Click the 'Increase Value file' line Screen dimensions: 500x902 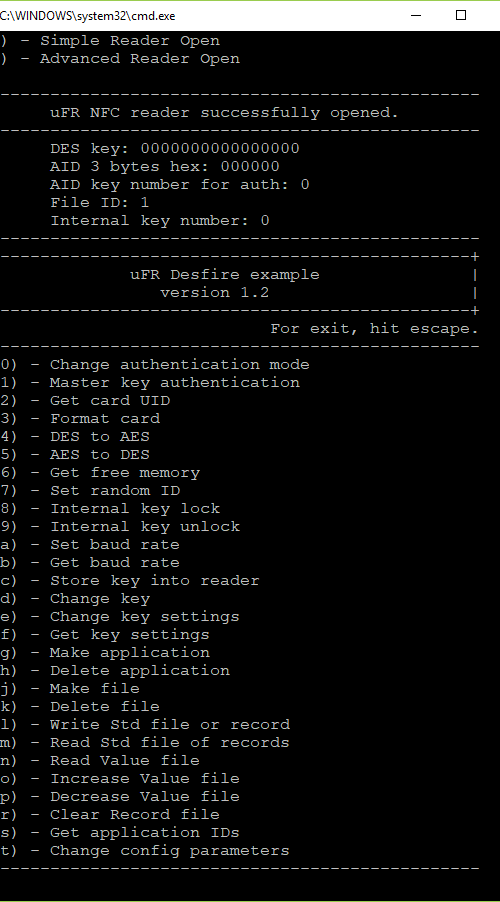120,778
